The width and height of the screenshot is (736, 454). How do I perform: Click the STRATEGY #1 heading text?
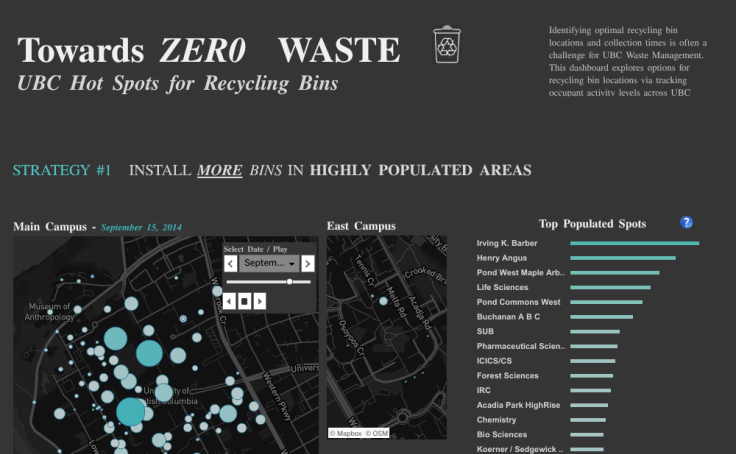[x=62, y=170]
